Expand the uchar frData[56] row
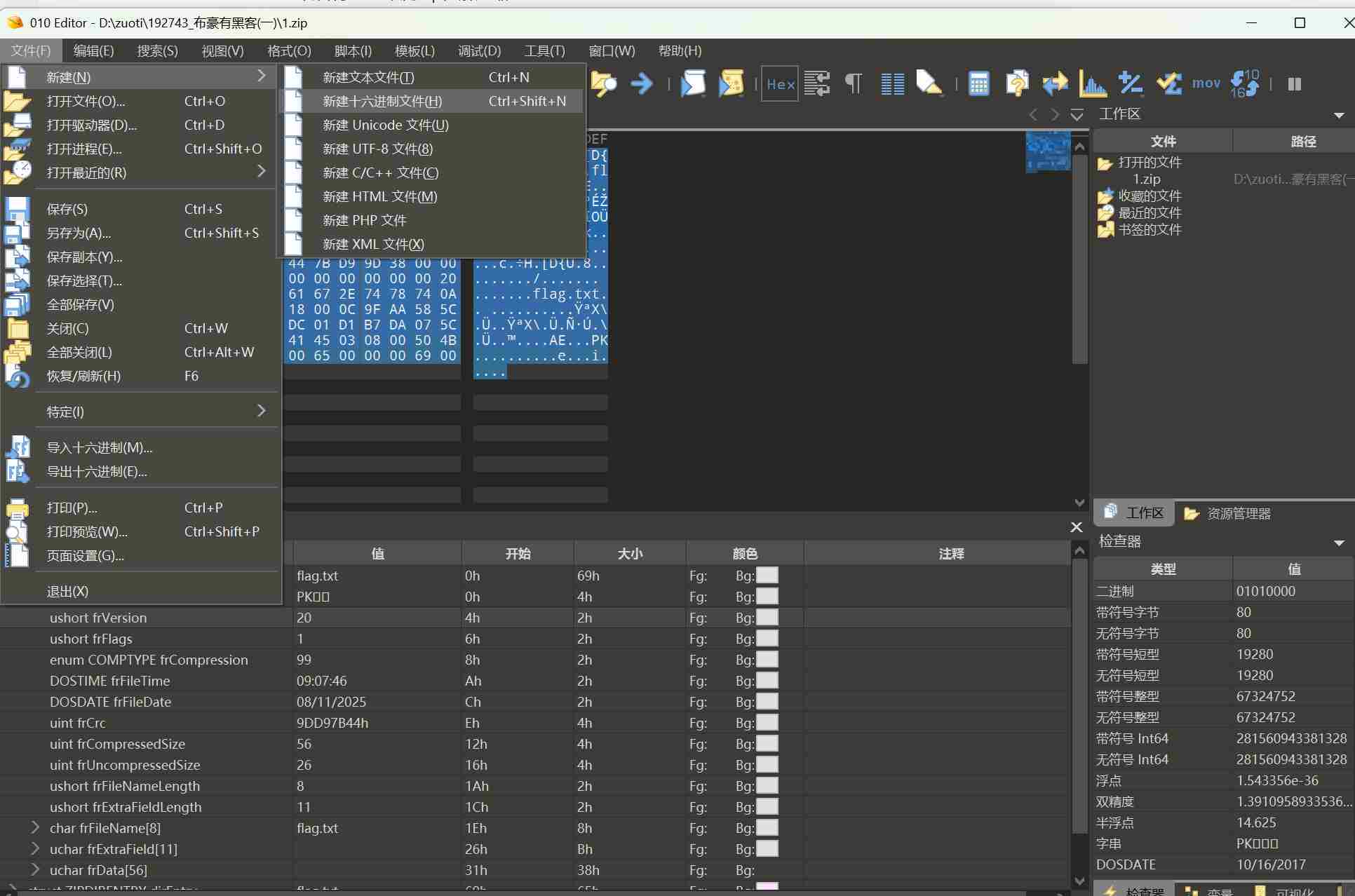Image resolution: width=1355 pixels, height=896 pixels. point(35,870)
